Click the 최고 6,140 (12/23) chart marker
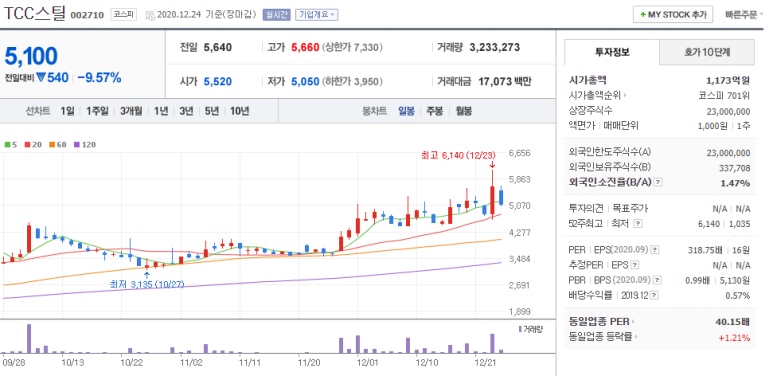The width and height of the screenshot is (773, 376). (x=458, y=156)
